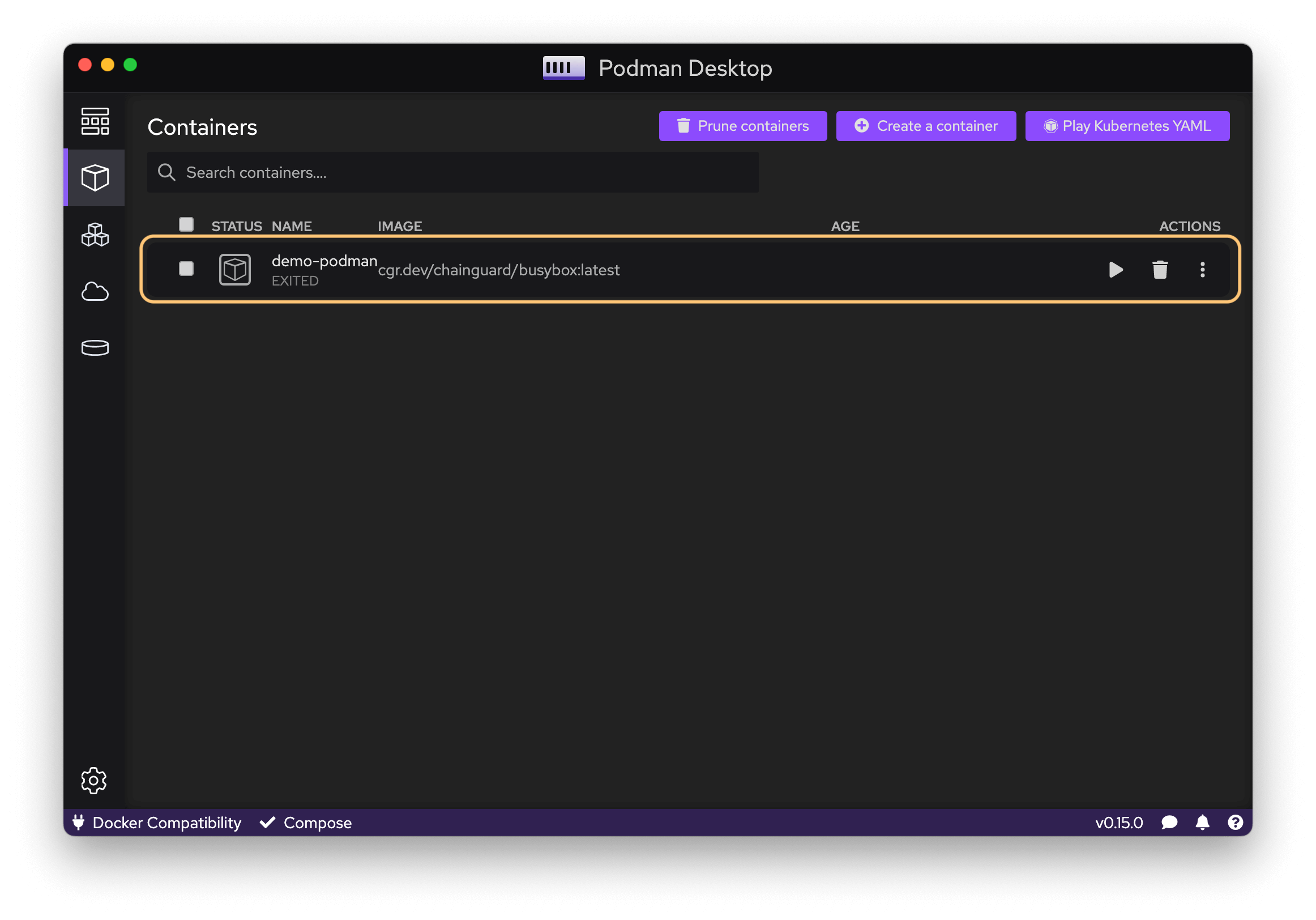Click the STATUS column header
This screenshot has width=1316, height=920.
(x=237, y=226)
